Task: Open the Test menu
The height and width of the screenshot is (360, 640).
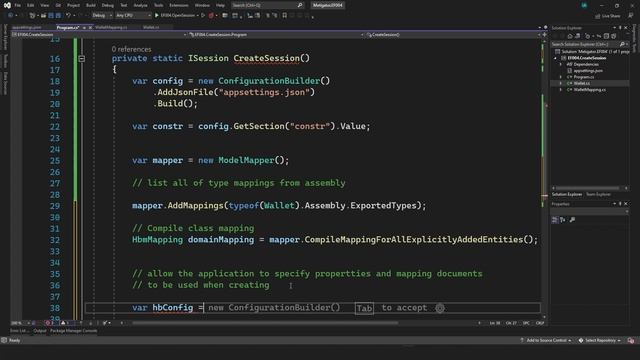Action: click(124, 5)
